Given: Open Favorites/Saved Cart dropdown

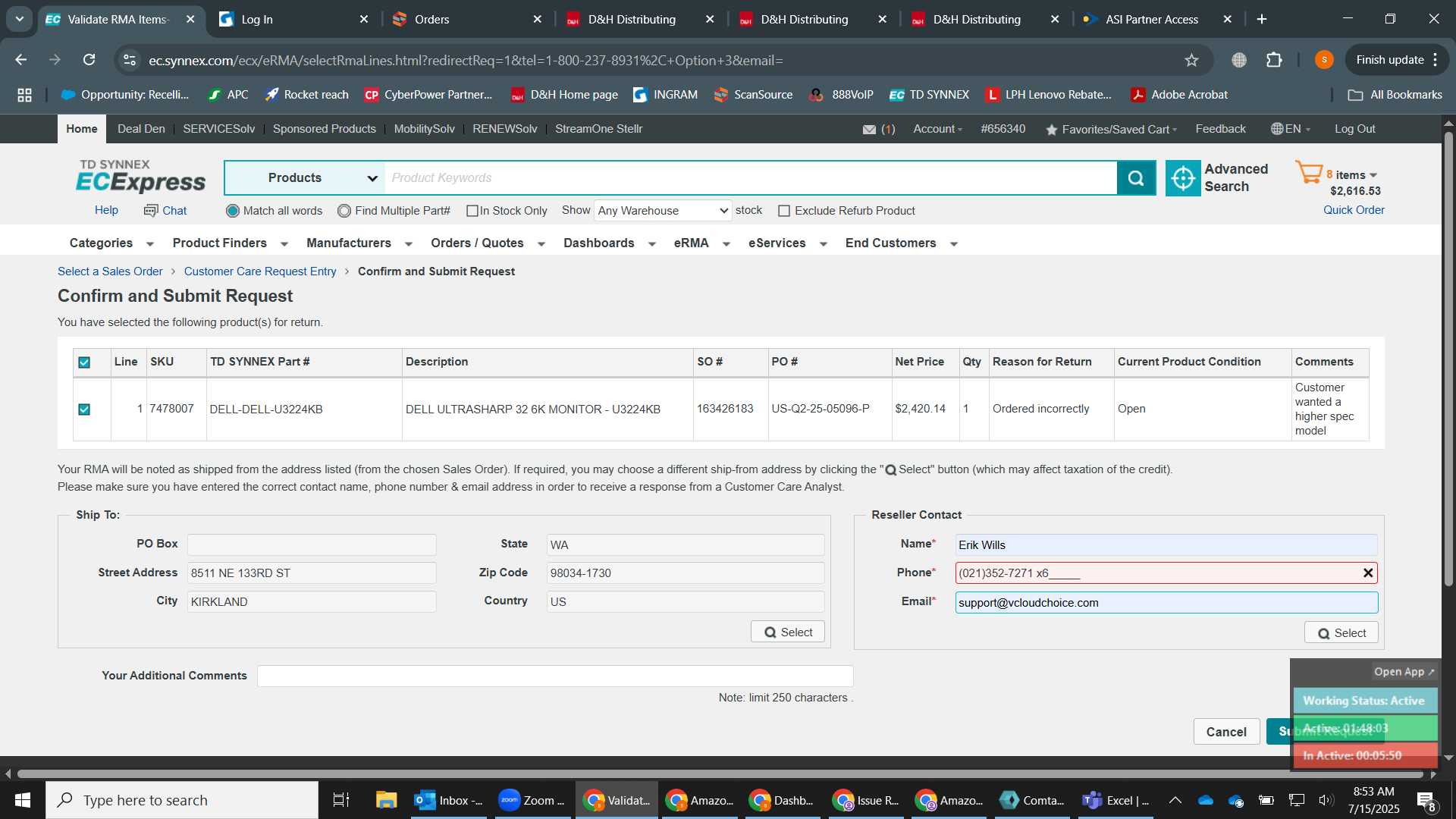Looking at the screenshot, I should coord(1111,130).
